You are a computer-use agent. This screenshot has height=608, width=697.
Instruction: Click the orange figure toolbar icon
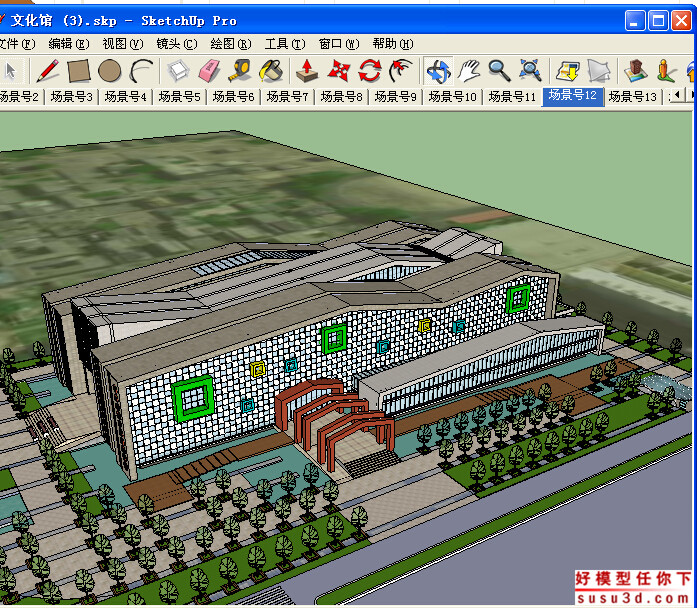point(665,71)
